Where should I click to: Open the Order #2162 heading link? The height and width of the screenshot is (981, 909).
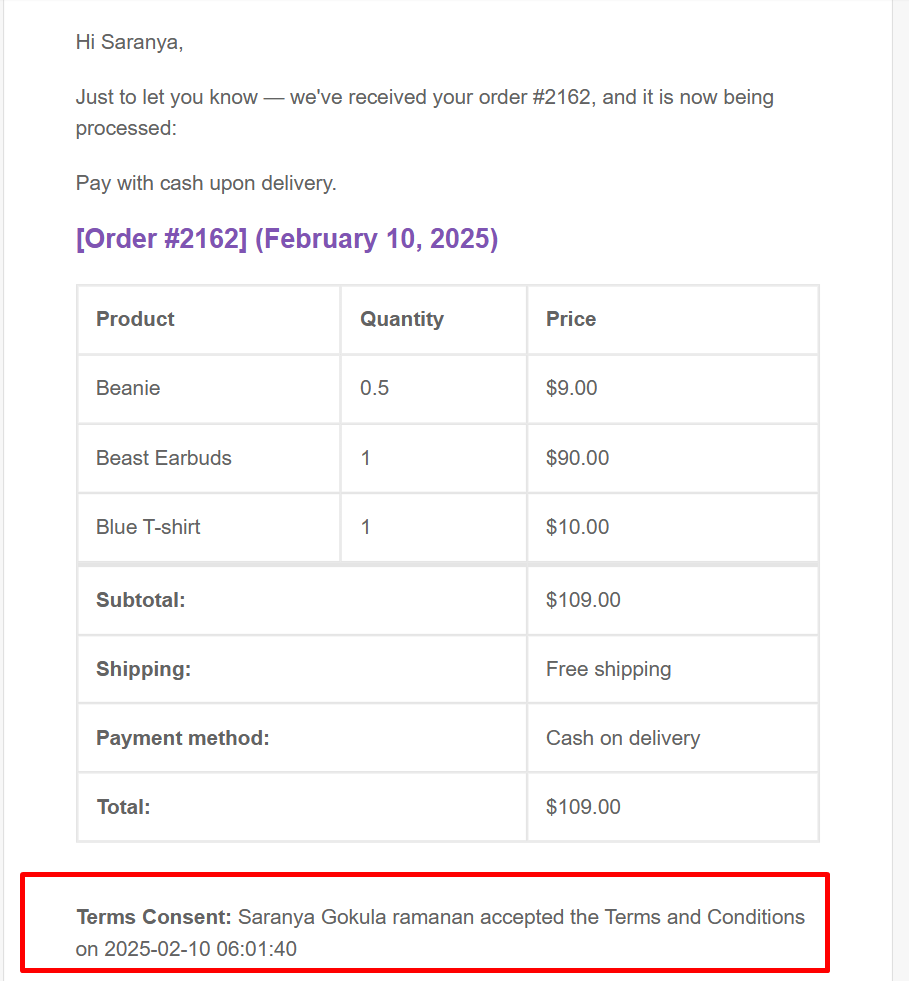[287, 240]
